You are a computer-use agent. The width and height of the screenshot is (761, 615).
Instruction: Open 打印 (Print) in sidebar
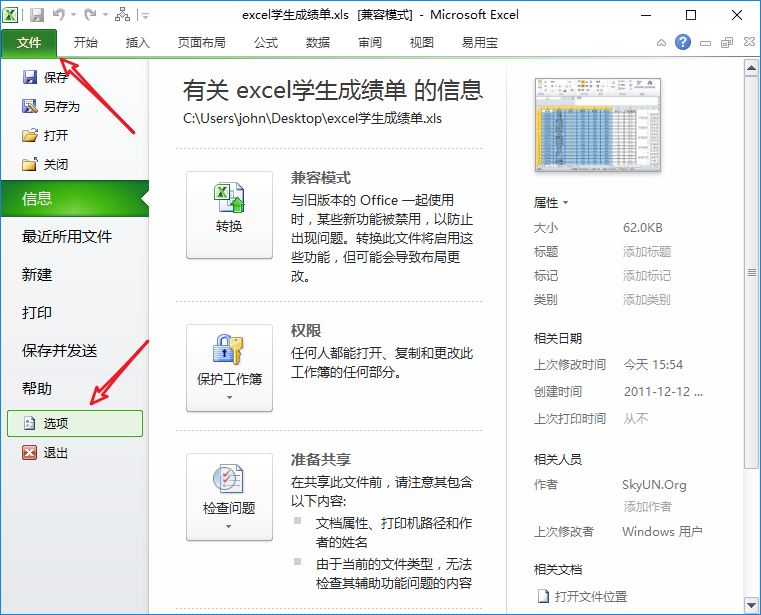(x=37, y=313)
